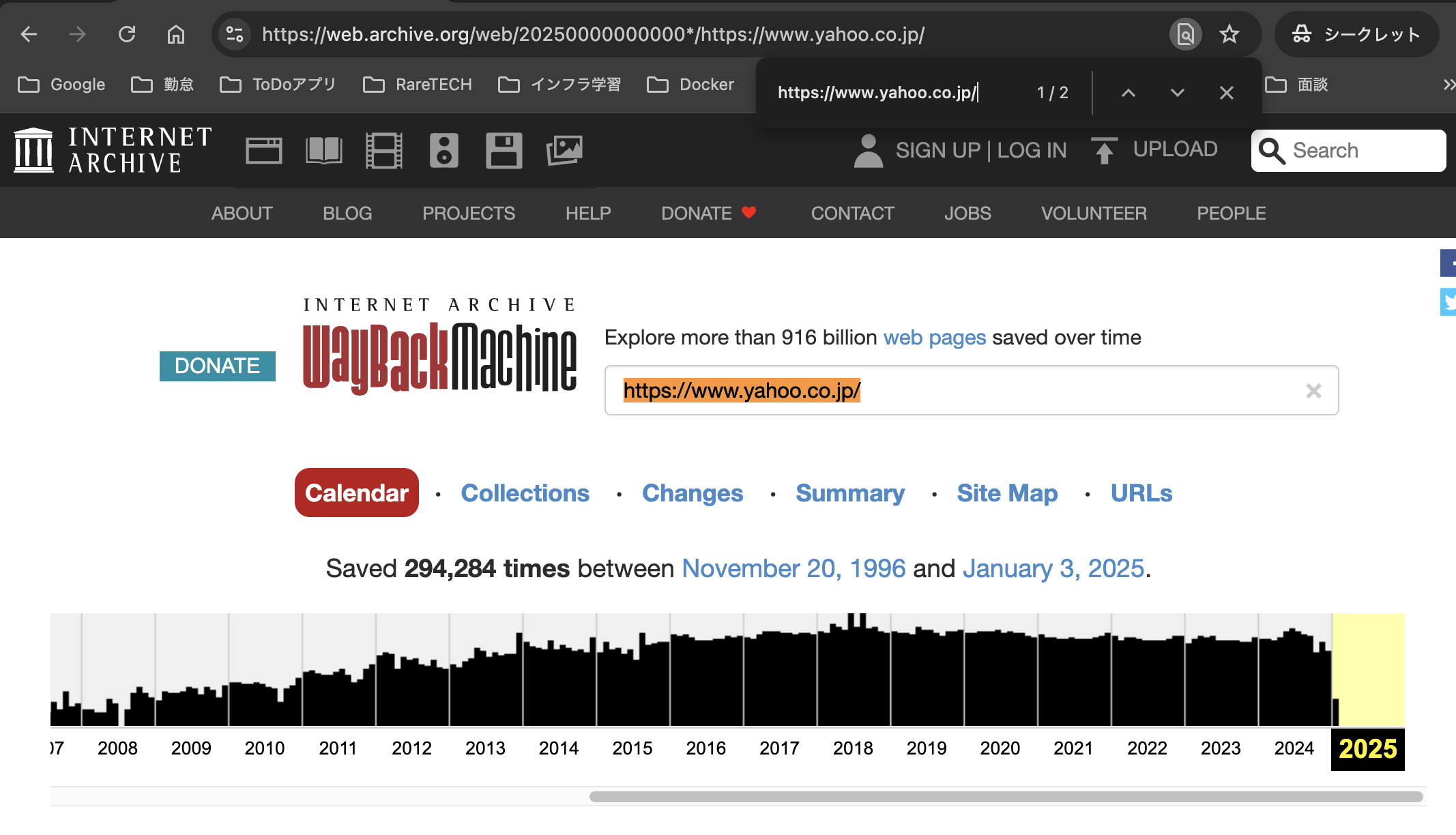Open the Video collection icon
Screen dimensions: 1456x835
point(383,150)
